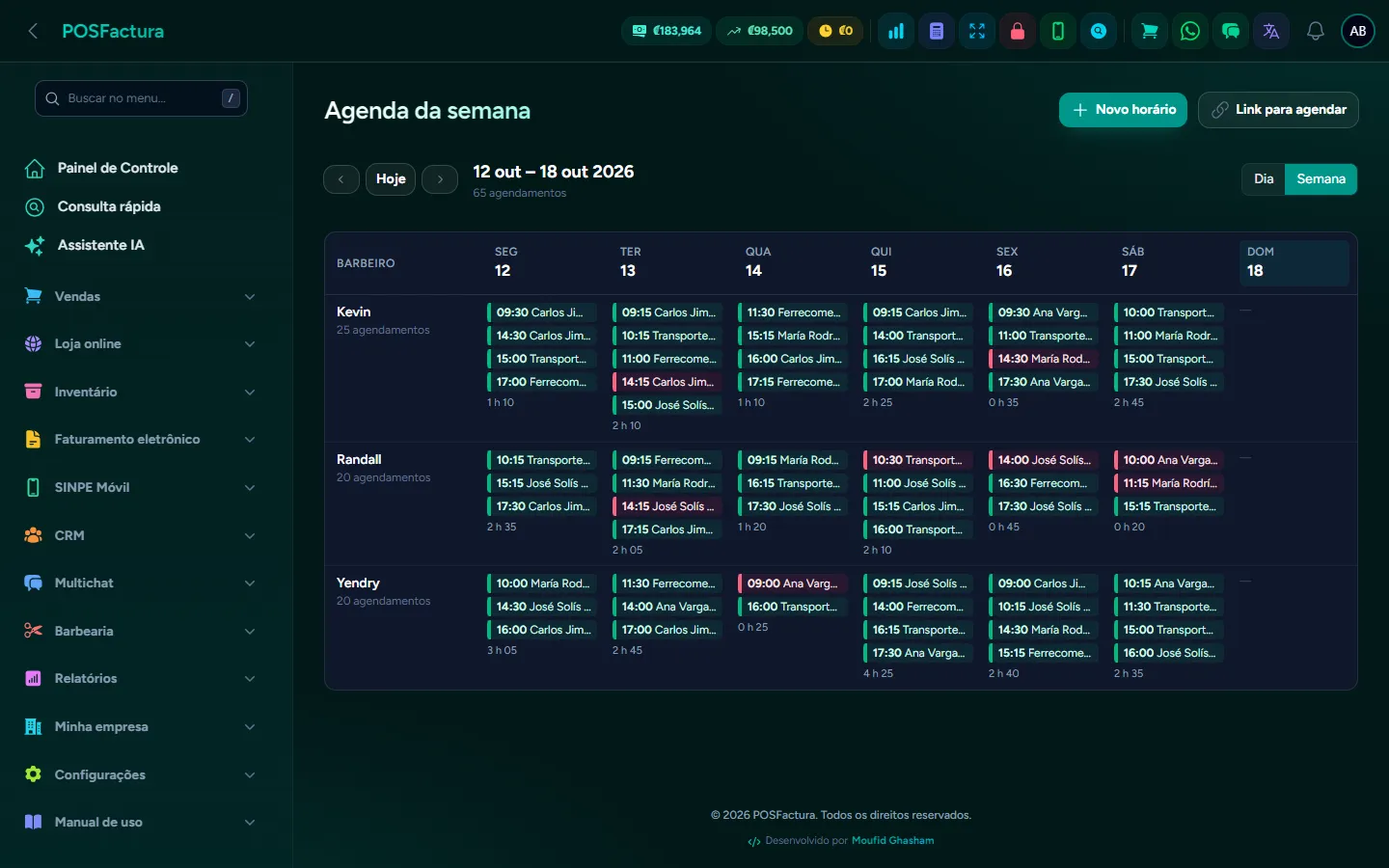Open the green mobile phone icon
The width and height of the screenshot is (1389, 868).
tap(1058, 31)
